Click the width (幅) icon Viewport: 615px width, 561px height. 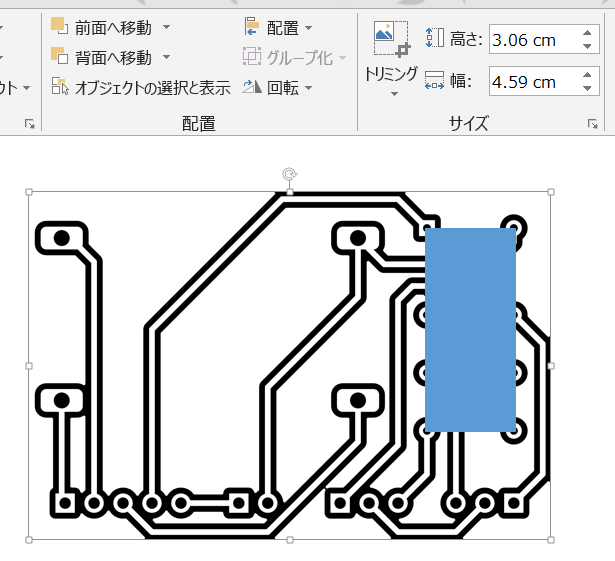pyautogui.click(x=435, y=80)
